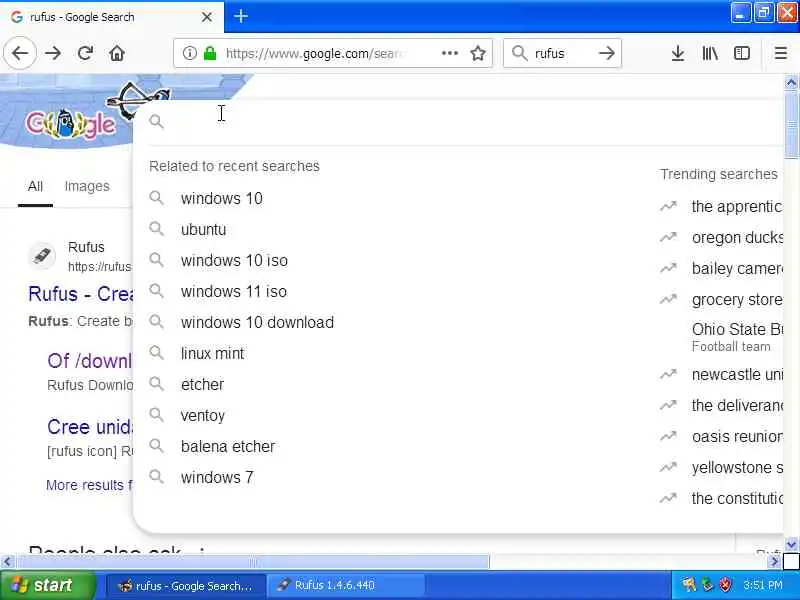Show site information icon in address bar

pos(190,53)
